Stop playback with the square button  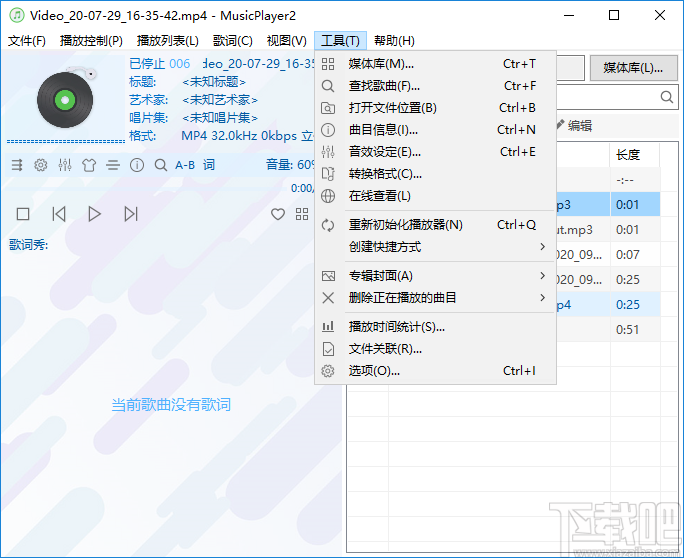23,214
